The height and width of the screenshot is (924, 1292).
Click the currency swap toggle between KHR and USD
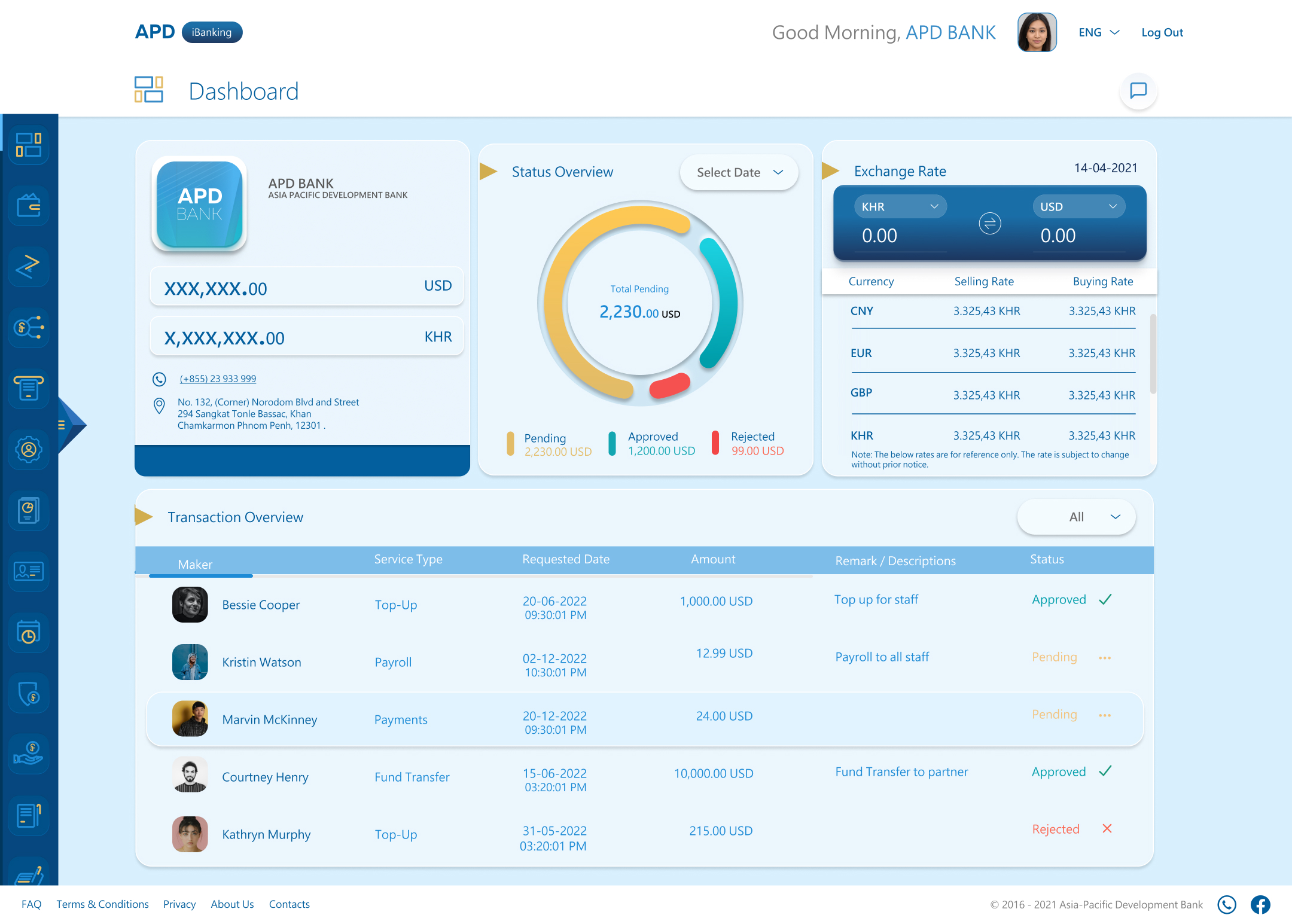[x=990, y=223]
